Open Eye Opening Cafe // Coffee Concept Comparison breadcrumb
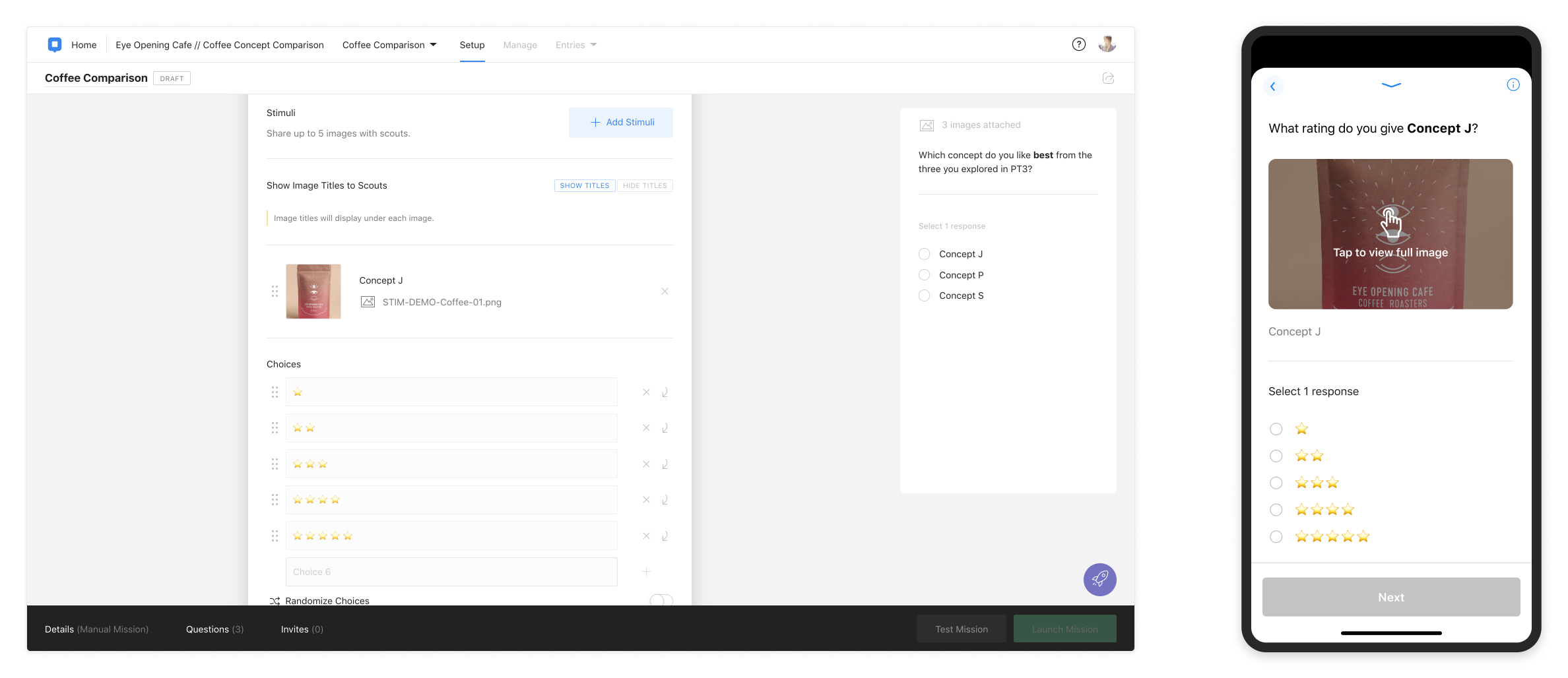1568x678 pixels. [220, 45]
